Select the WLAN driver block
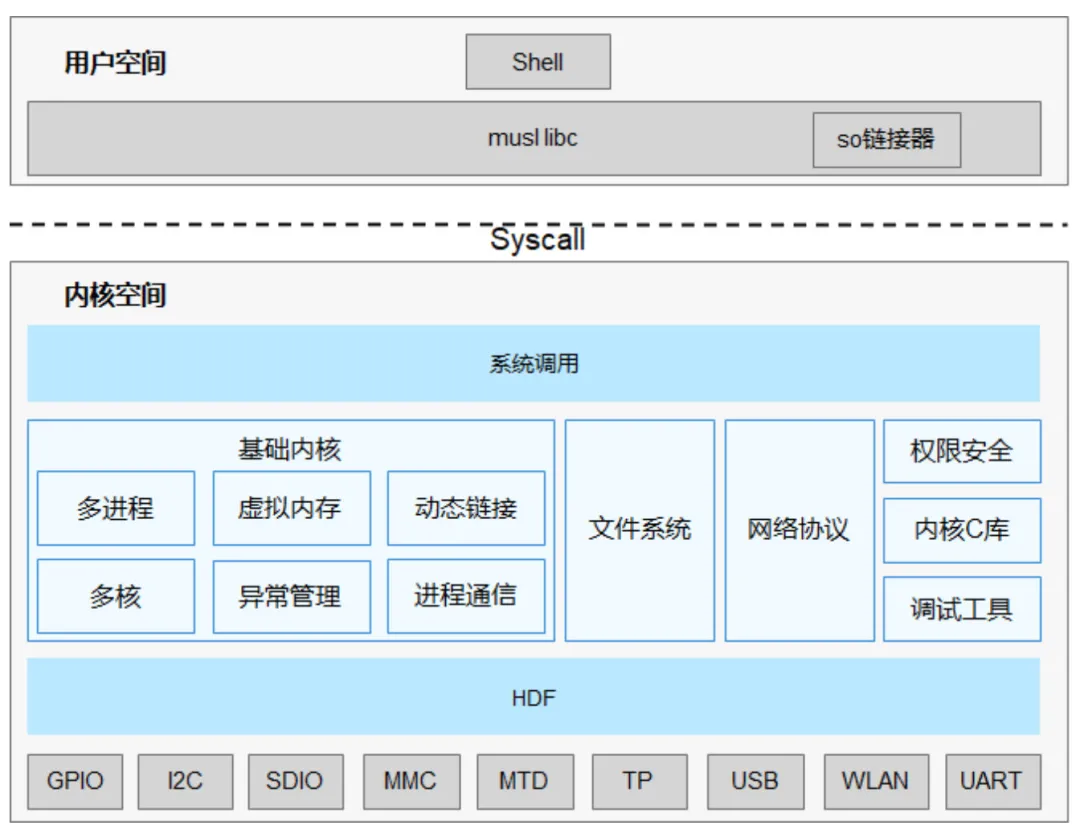 [x=875, y=781]
